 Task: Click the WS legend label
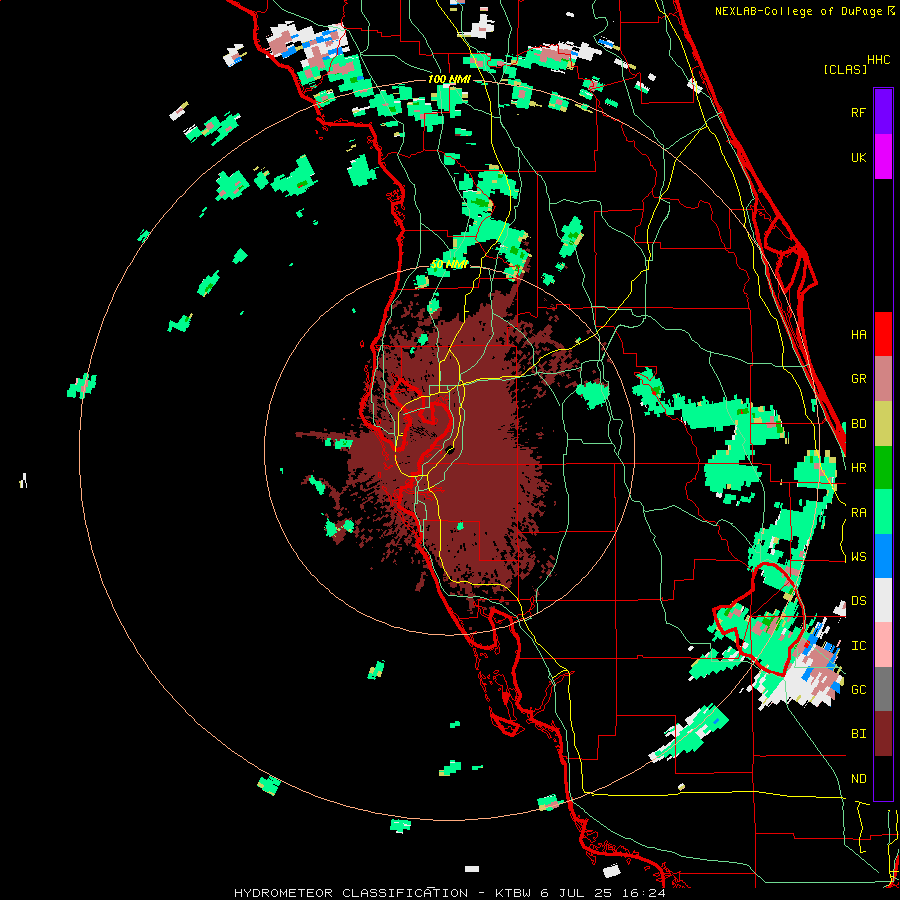(858, 557)
